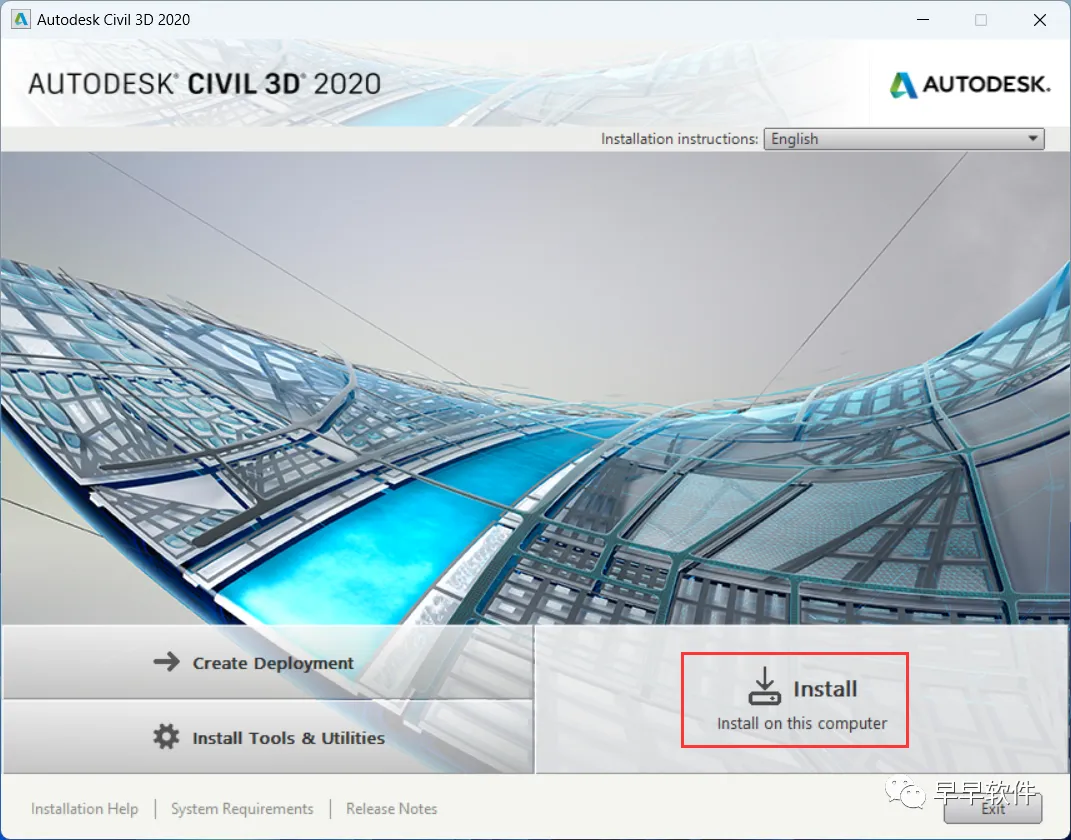This screenshot has height=840, width=1071.
Task: Click the 'AUTODESK CIVIL 3D 2020' heading text
Action: [x=204, y=84]
